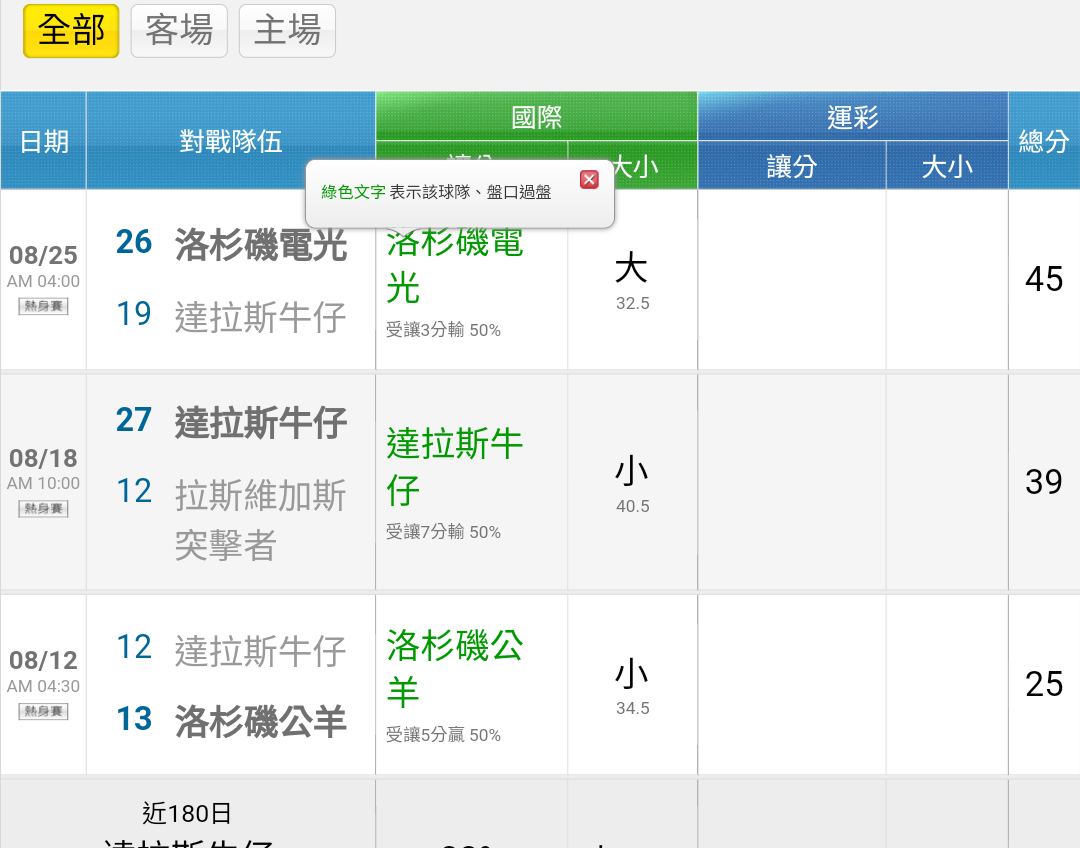This screenshot has height=848, width=1080.
Task: Click total score 39
Action: [x=1044, y=482]
